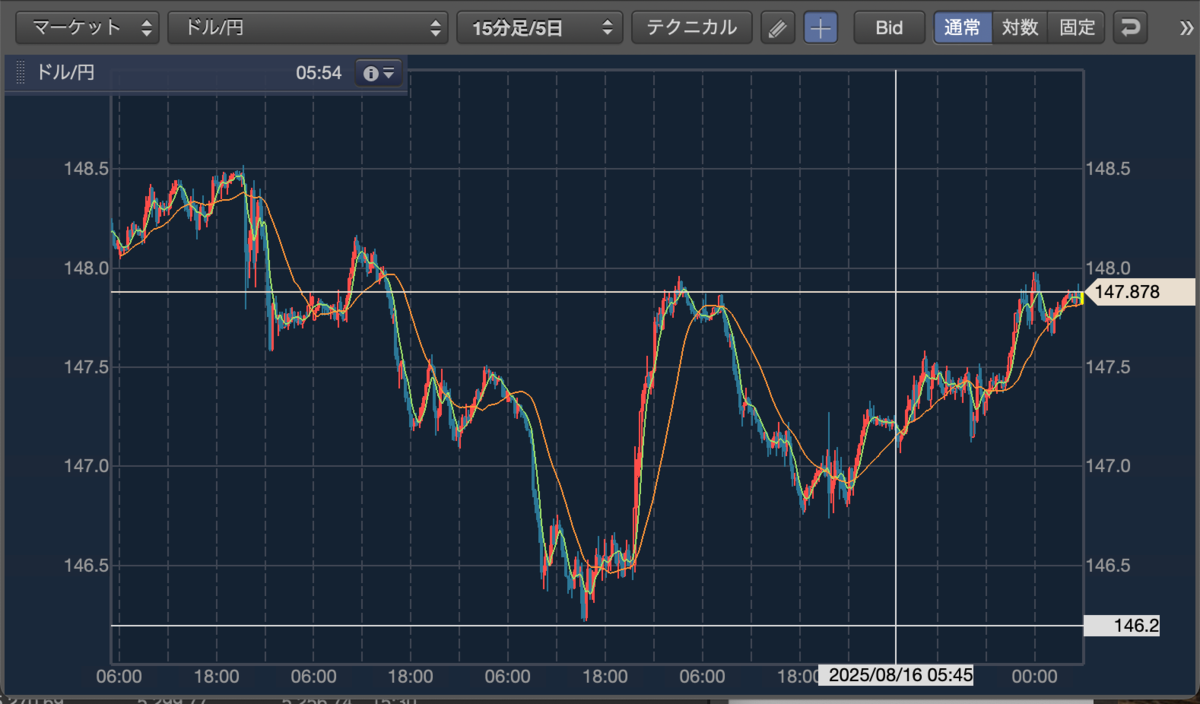This screenshot has width=1200, height=704.
Task: Toggle the crosshair cursor tool
Action: 821,27
